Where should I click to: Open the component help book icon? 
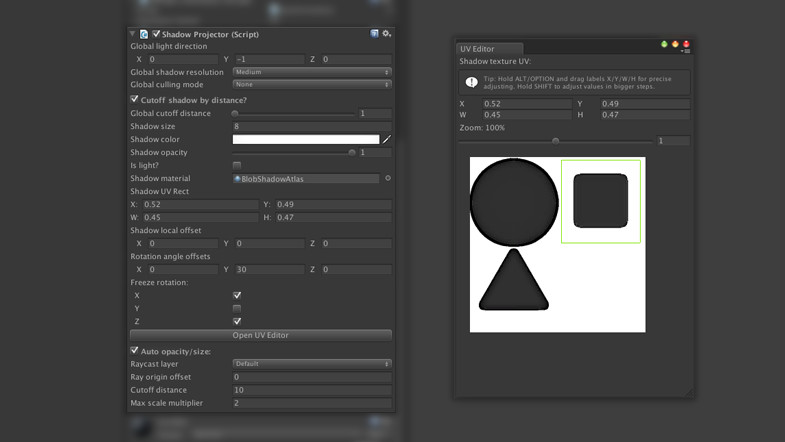click(x=374, y=34)
